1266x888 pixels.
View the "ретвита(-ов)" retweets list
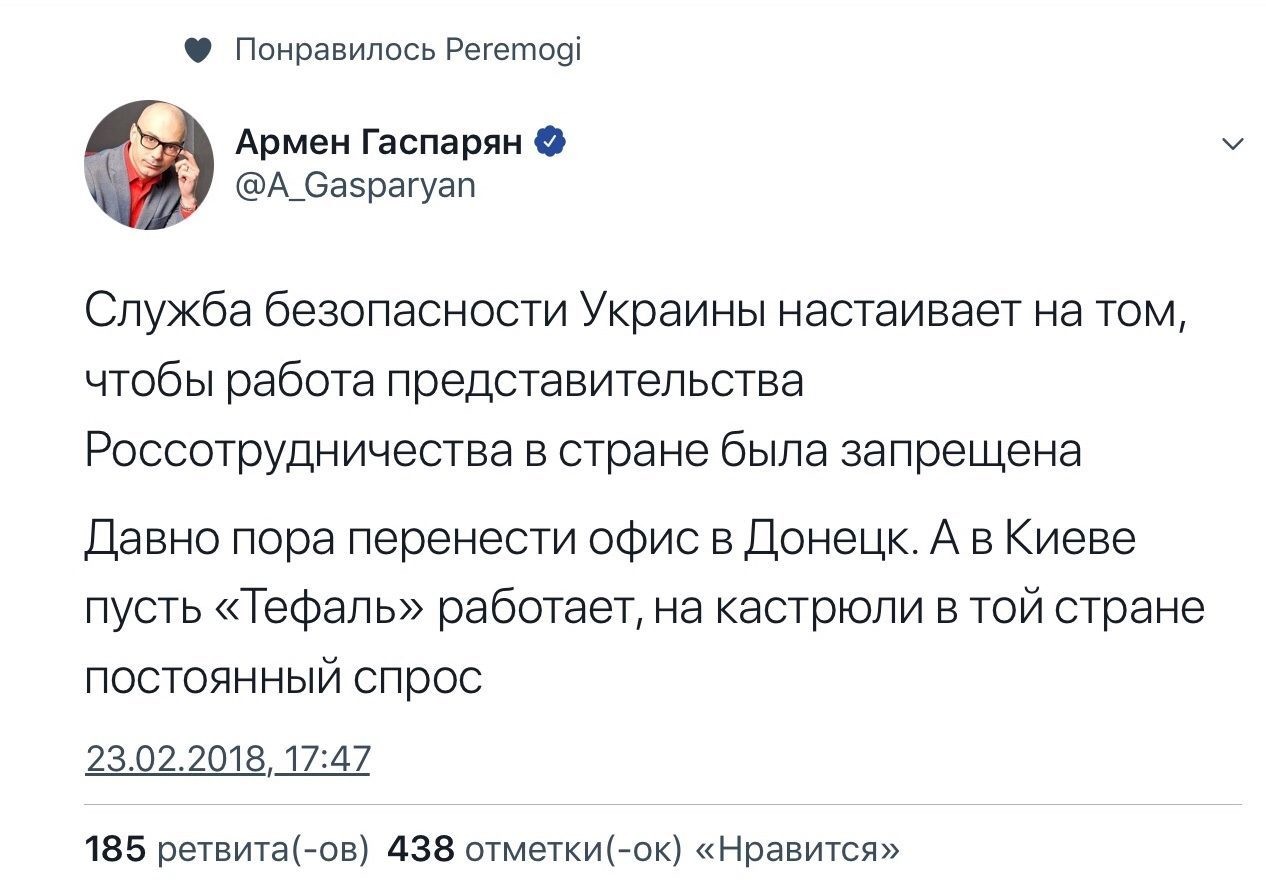pos(264,850)
